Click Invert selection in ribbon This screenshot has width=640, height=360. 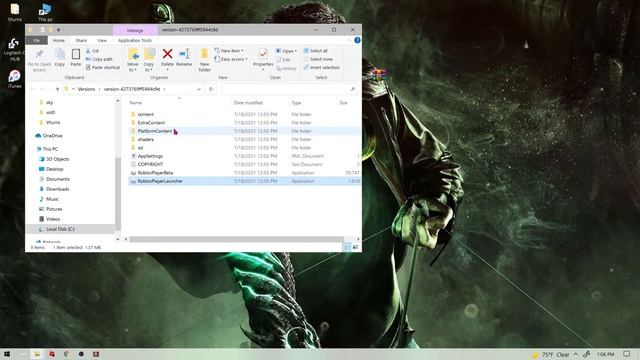[321, 67]
